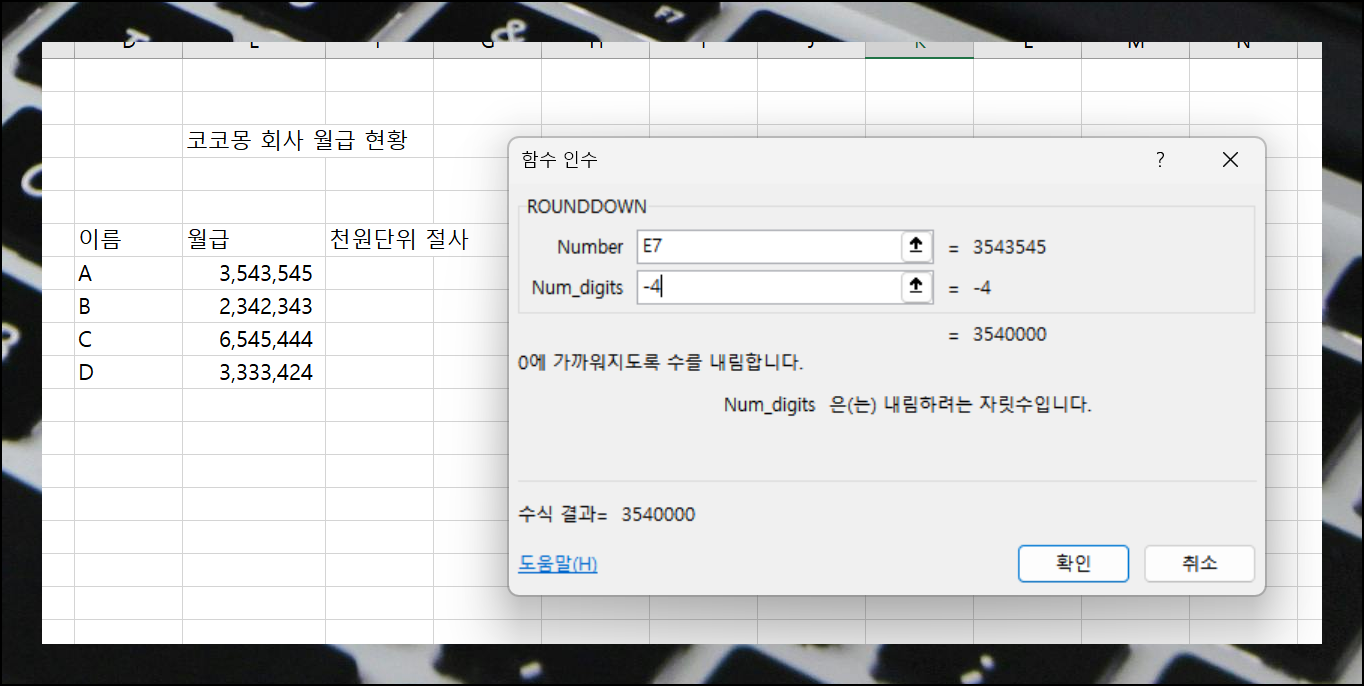Select the cell containing name B
Screen dimensions: 1364x686
[128, 306]
